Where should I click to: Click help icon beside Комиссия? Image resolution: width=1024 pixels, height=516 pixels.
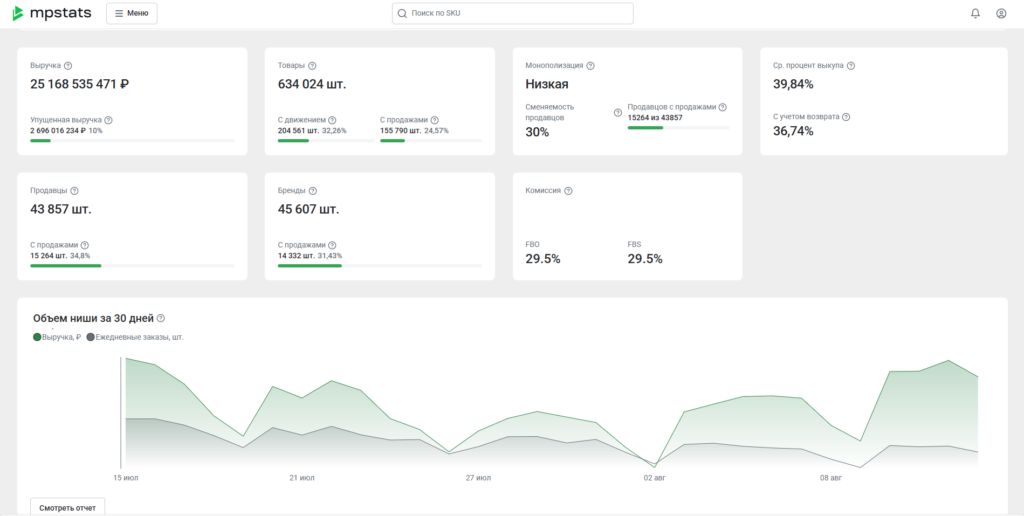pos(568,190)
